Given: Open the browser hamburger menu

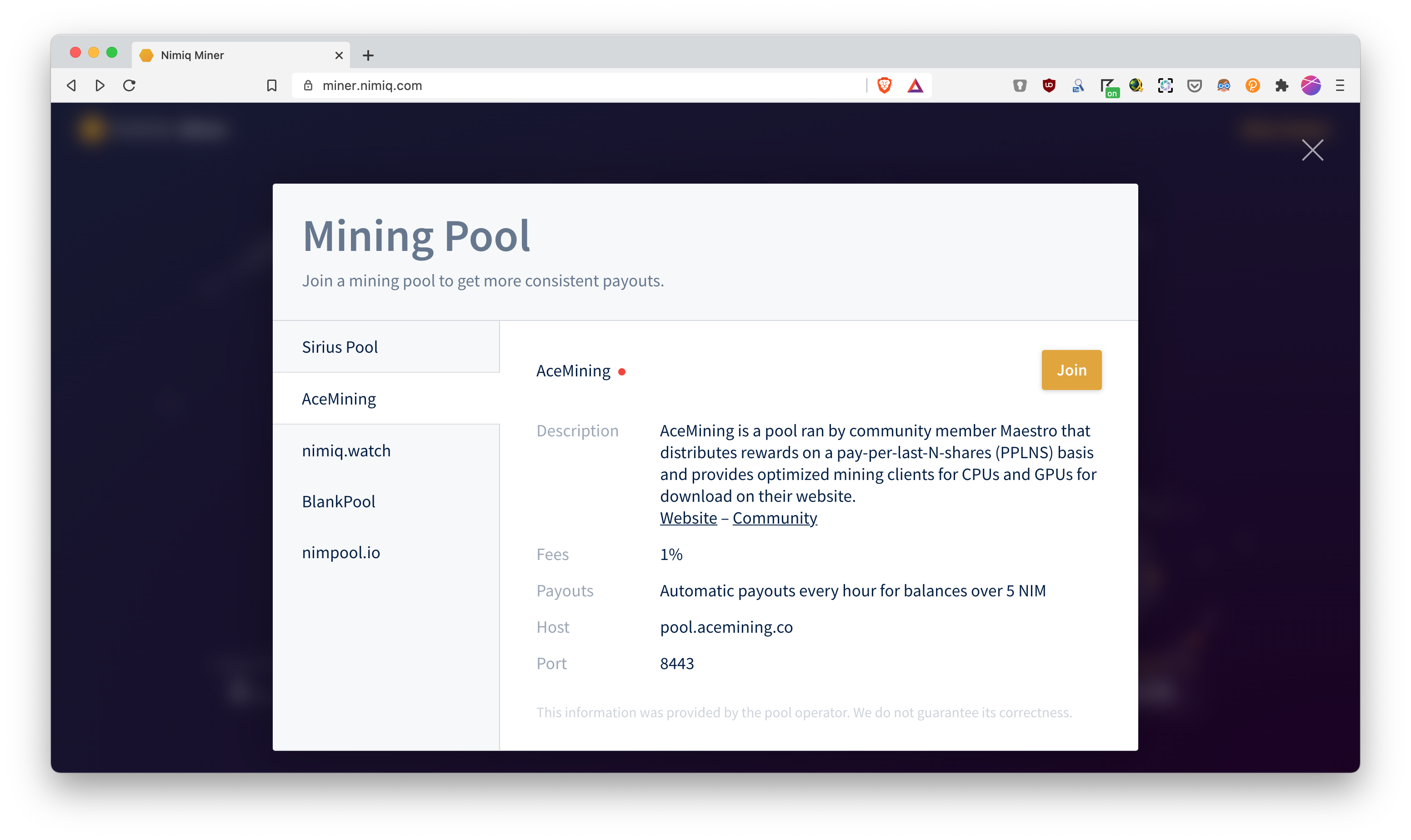Looking at the screenshot, I should (1340, 85).
